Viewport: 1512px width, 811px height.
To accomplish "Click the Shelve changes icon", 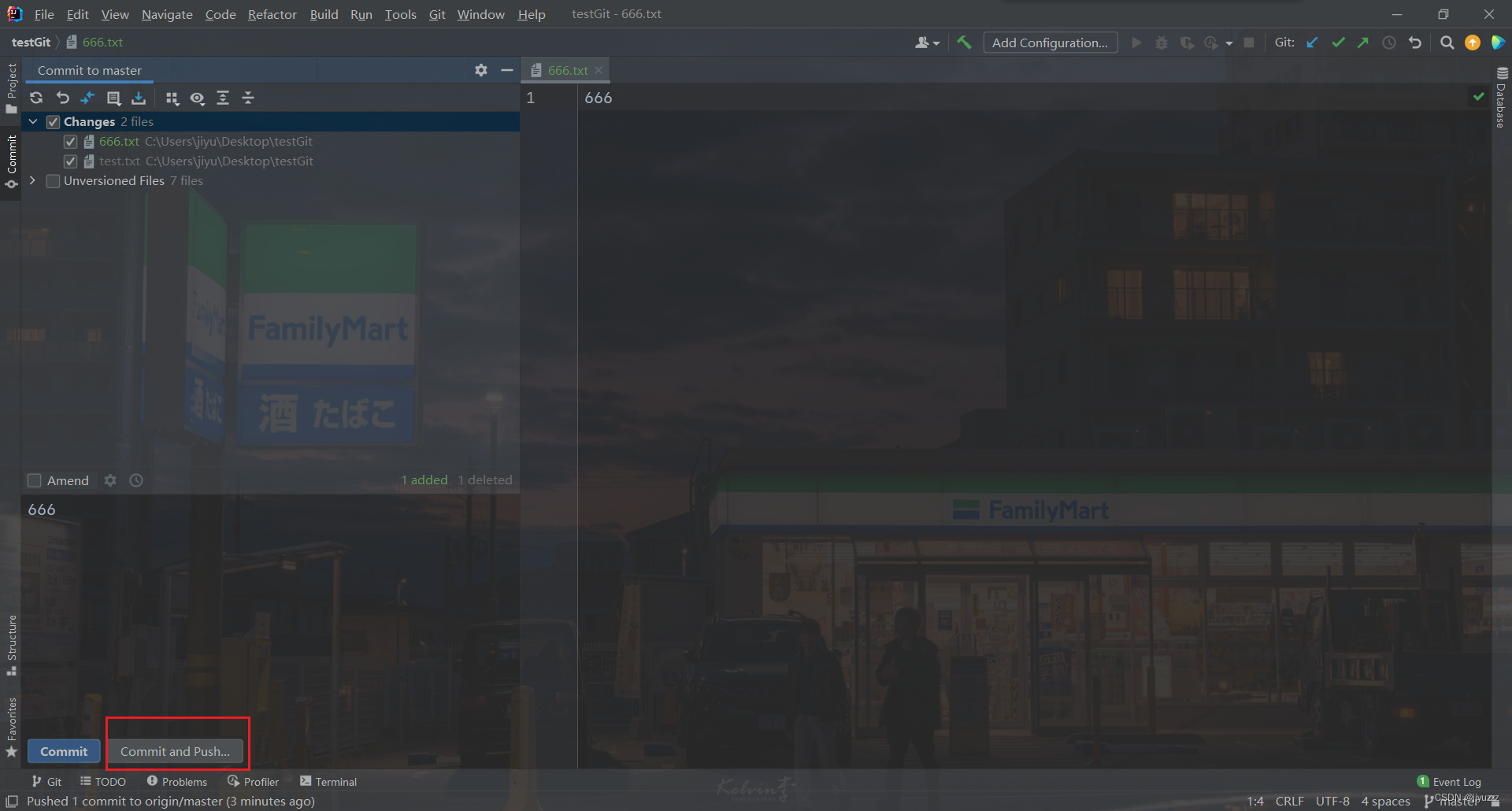I will pos(139,98).
